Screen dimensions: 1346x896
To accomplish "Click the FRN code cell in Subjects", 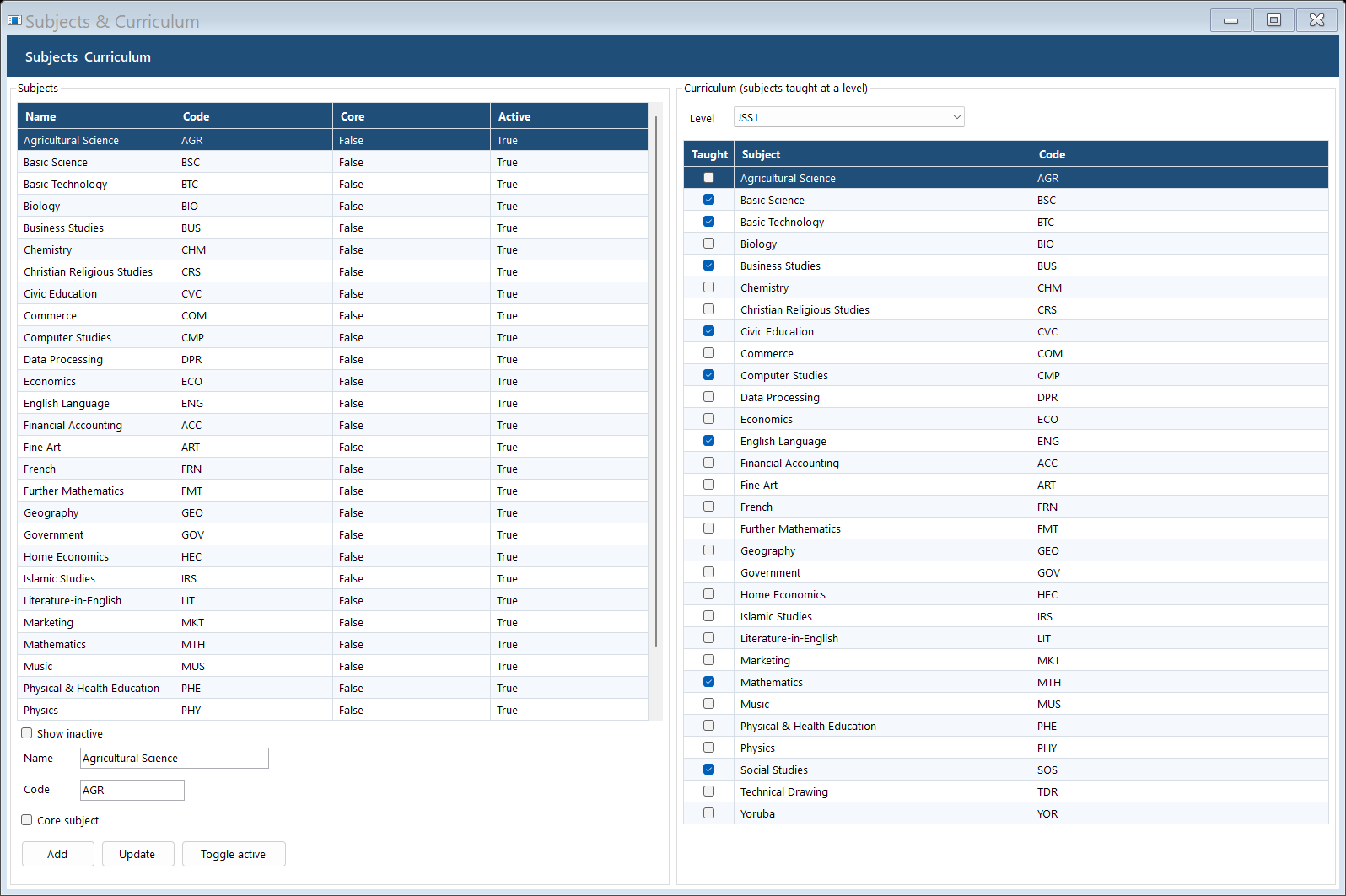I will click(254, 469).
